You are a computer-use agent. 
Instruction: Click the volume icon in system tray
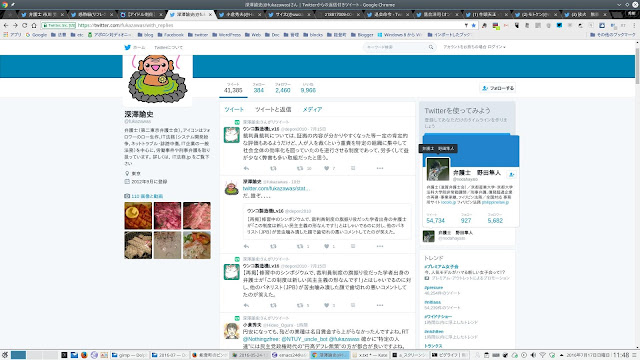533,355
